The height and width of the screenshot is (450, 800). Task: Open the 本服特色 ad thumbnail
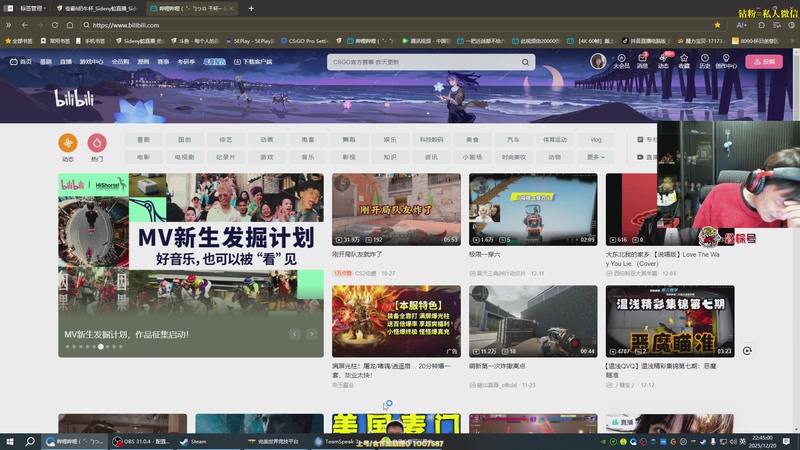(x=396, y=321)
